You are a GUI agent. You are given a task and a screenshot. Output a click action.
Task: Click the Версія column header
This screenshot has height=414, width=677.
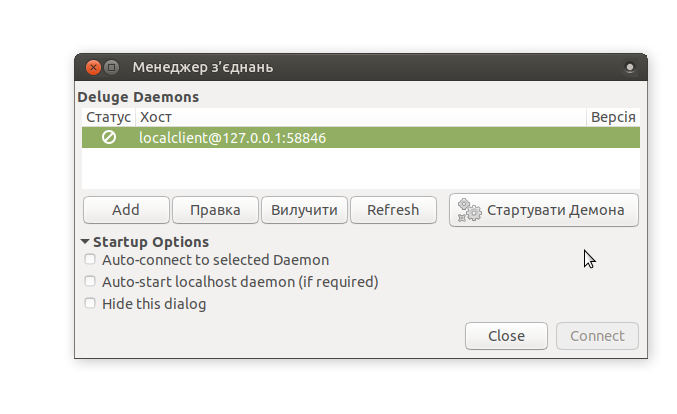[x=613, y=117]
